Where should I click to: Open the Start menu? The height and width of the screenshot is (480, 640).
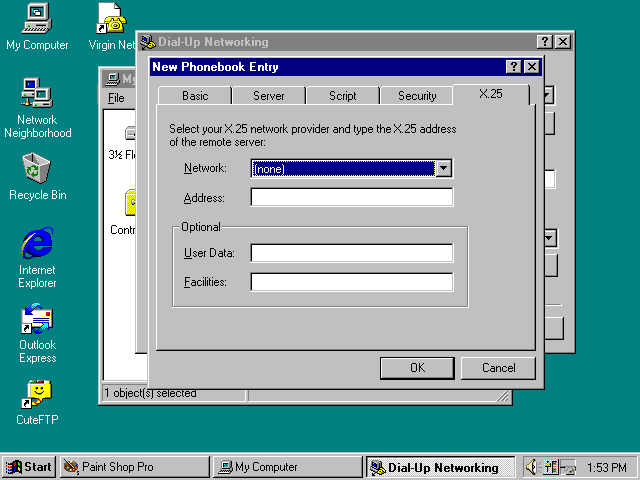coord(29,467)
